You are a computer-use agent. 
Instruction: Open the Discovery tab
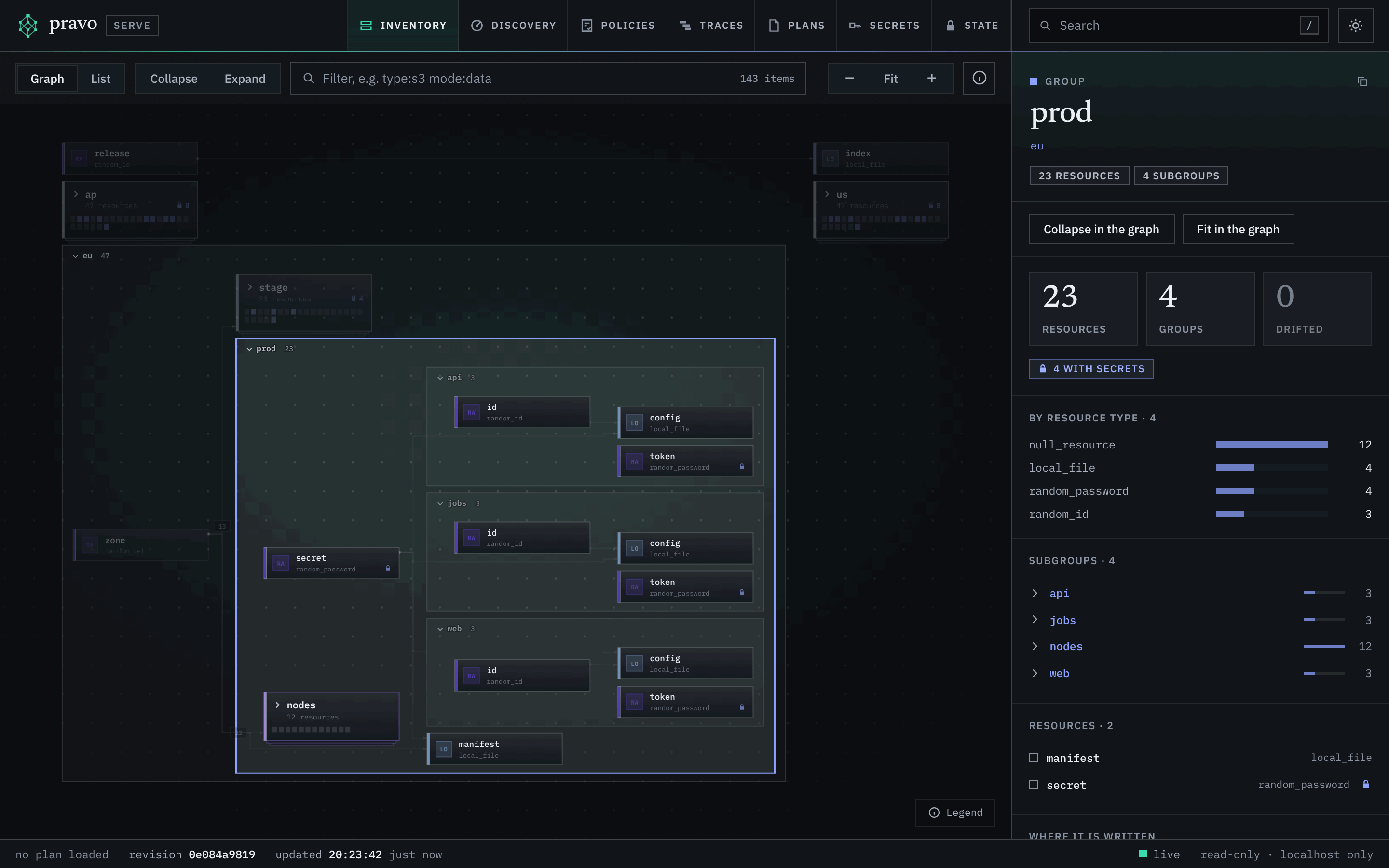tap(513, 26)
